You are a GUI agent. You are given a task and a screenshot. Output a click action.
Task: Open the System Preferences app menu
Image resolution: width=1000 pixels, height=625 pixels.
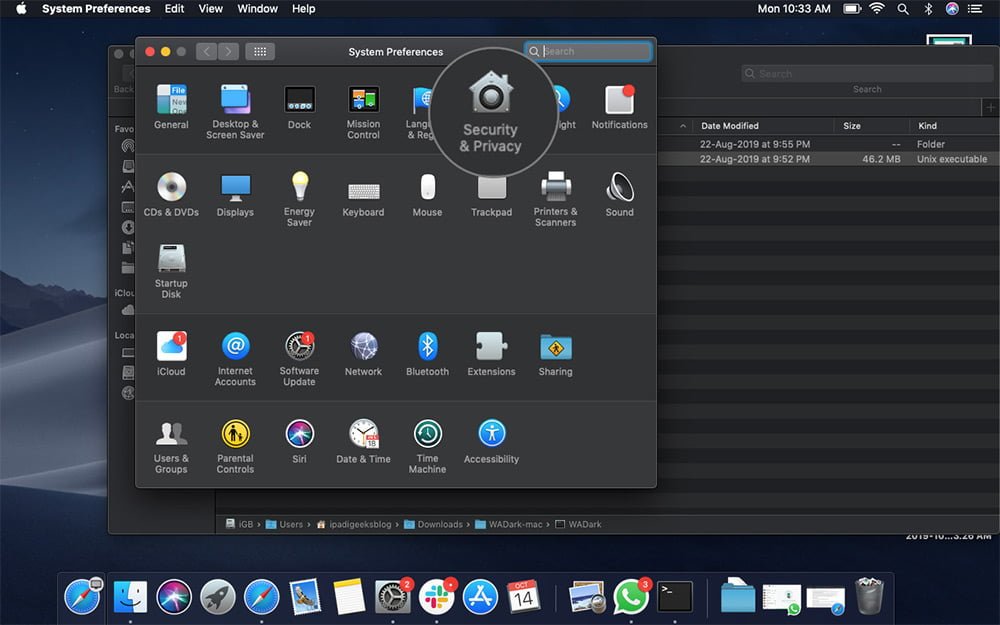tap(96, 9)
